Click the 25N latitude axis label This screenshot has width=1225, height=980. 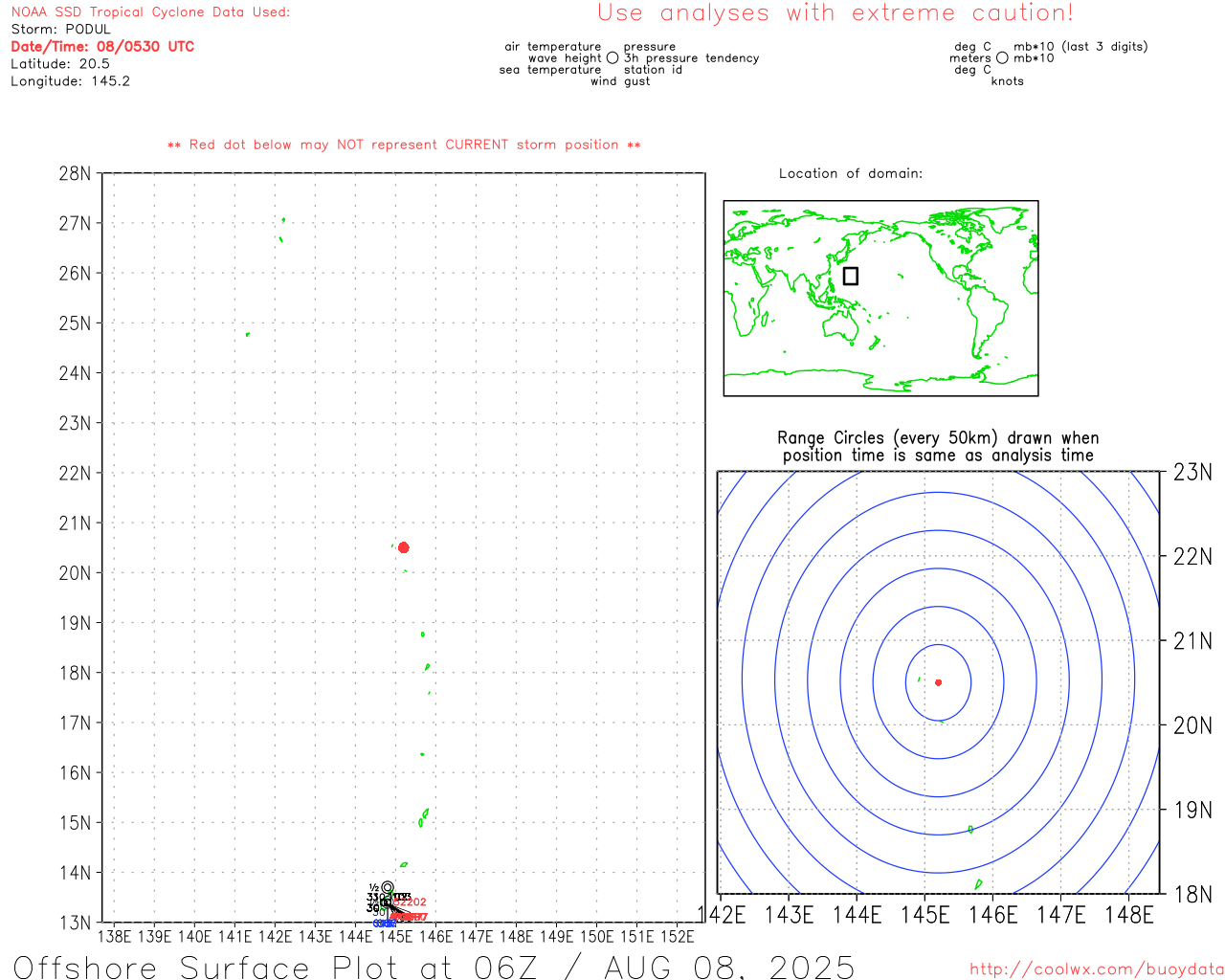75,323
